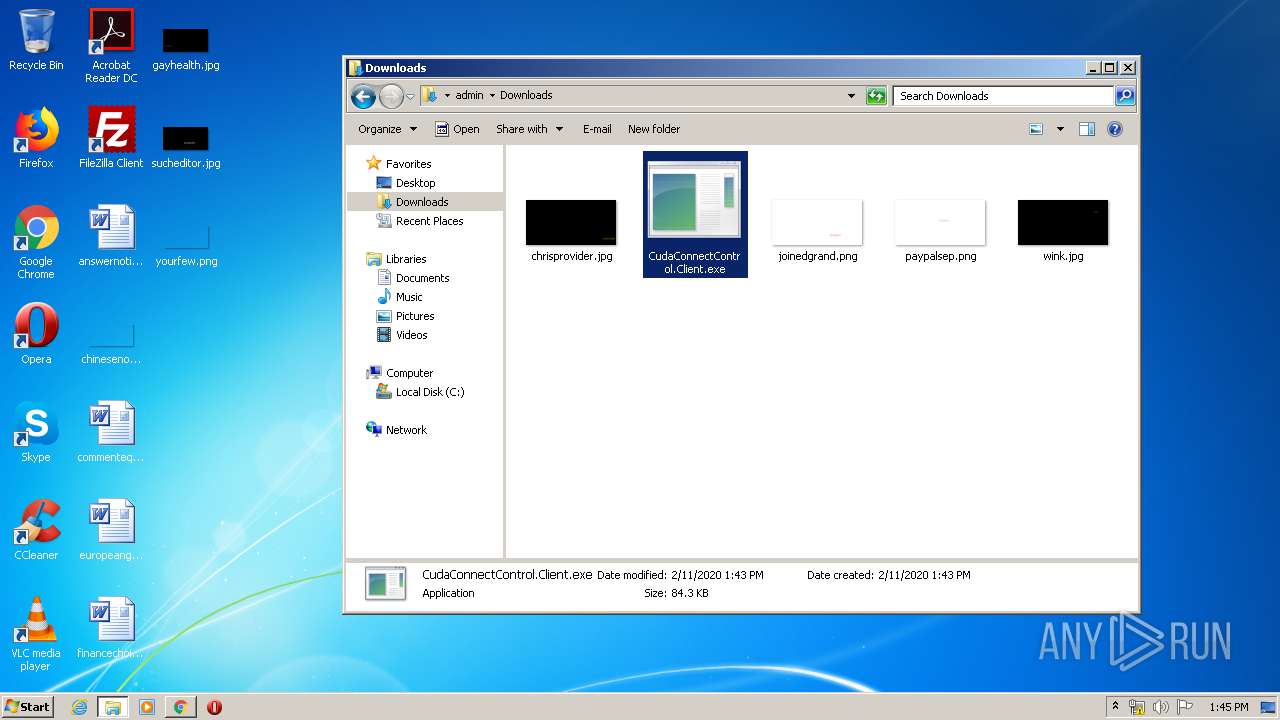Go back in the Downloads window
Screen dimensions: 1280x720
click(x=363, y=96)
